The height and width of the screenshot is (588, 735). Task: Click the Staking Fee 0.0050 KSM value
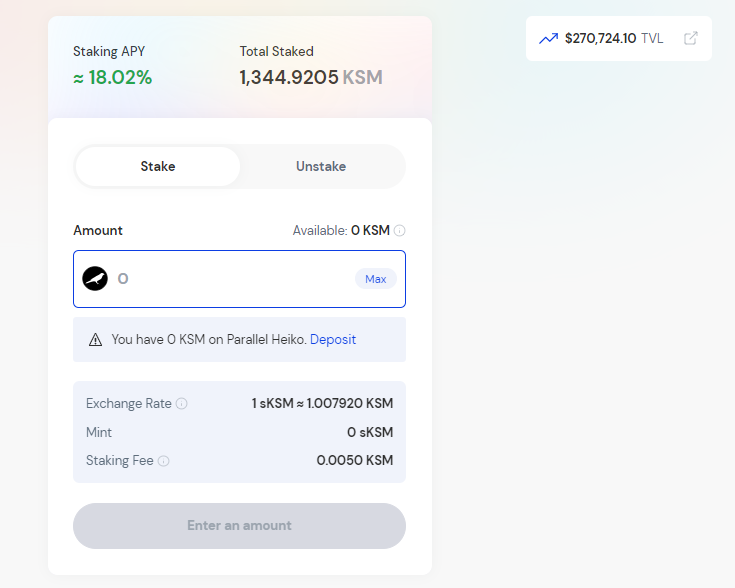tap(355, 460)
